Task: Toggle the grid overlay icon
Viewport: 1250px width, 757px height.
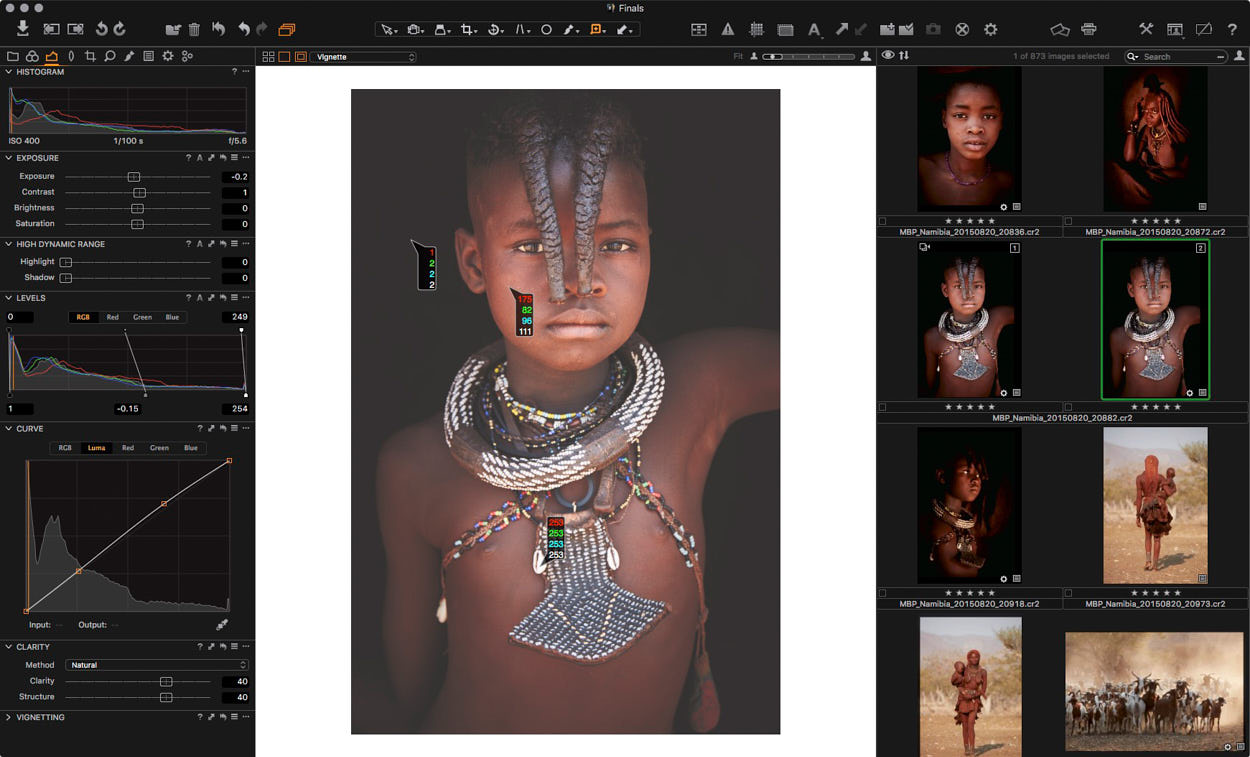Action: pos(757,30)
